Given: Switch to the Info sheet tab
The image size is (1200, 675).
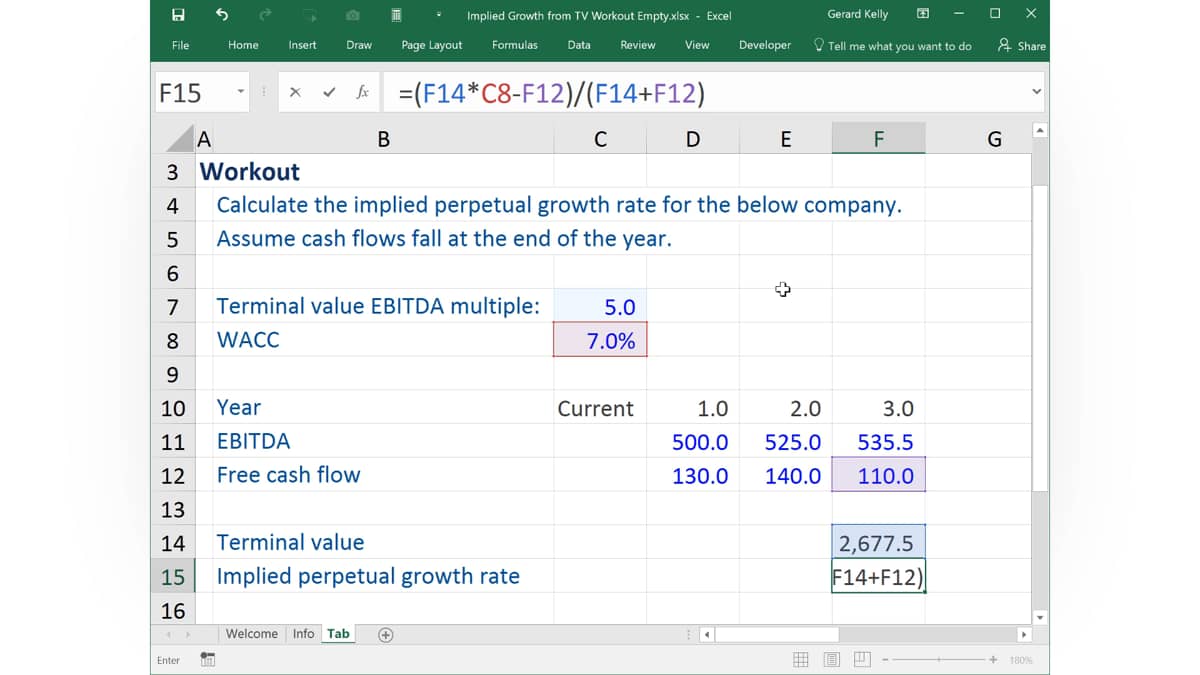Looking at the screenshot, I should coord(303,634).
